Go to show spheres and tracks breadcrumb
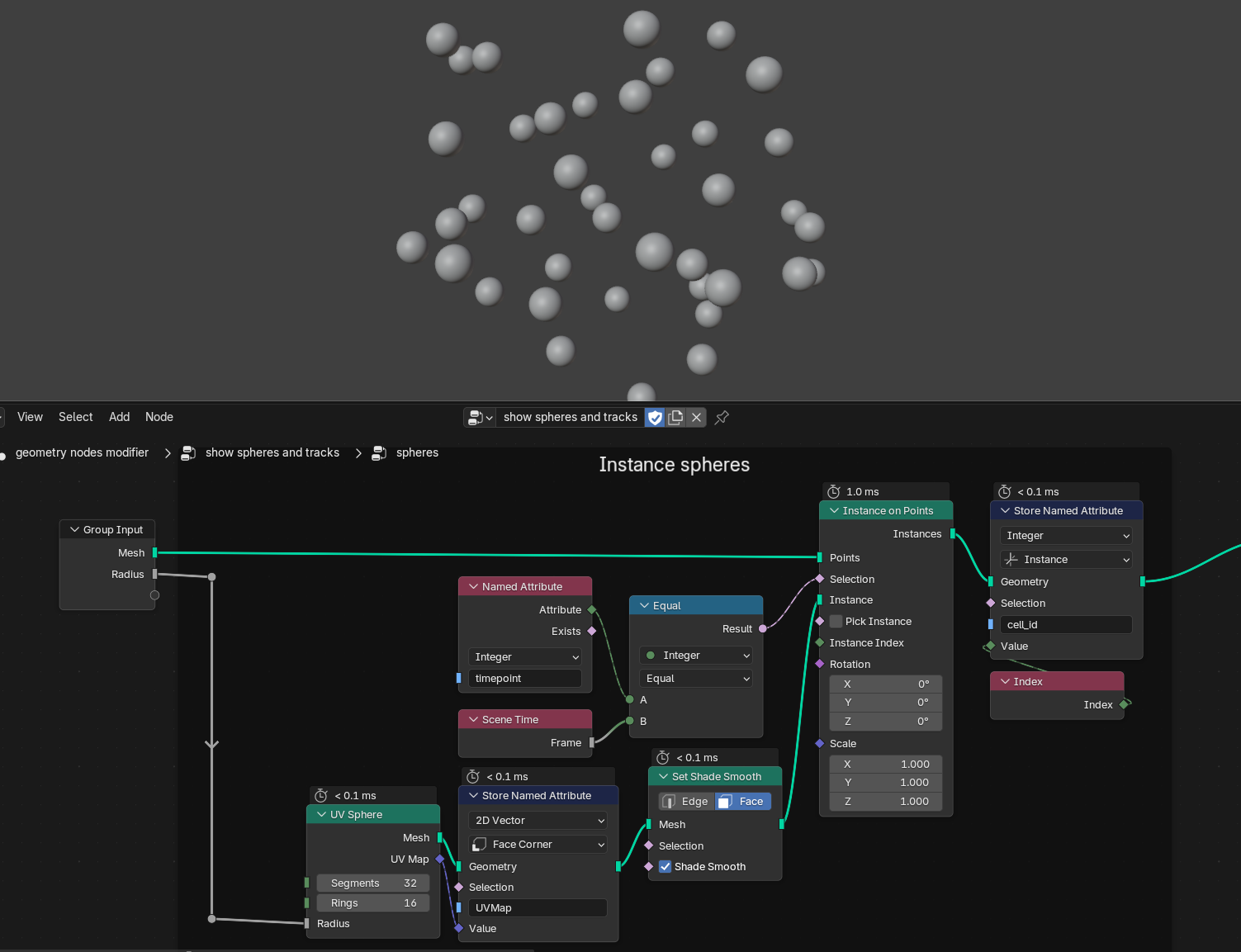Viewport: 1241px width, 952px height. 272,453
